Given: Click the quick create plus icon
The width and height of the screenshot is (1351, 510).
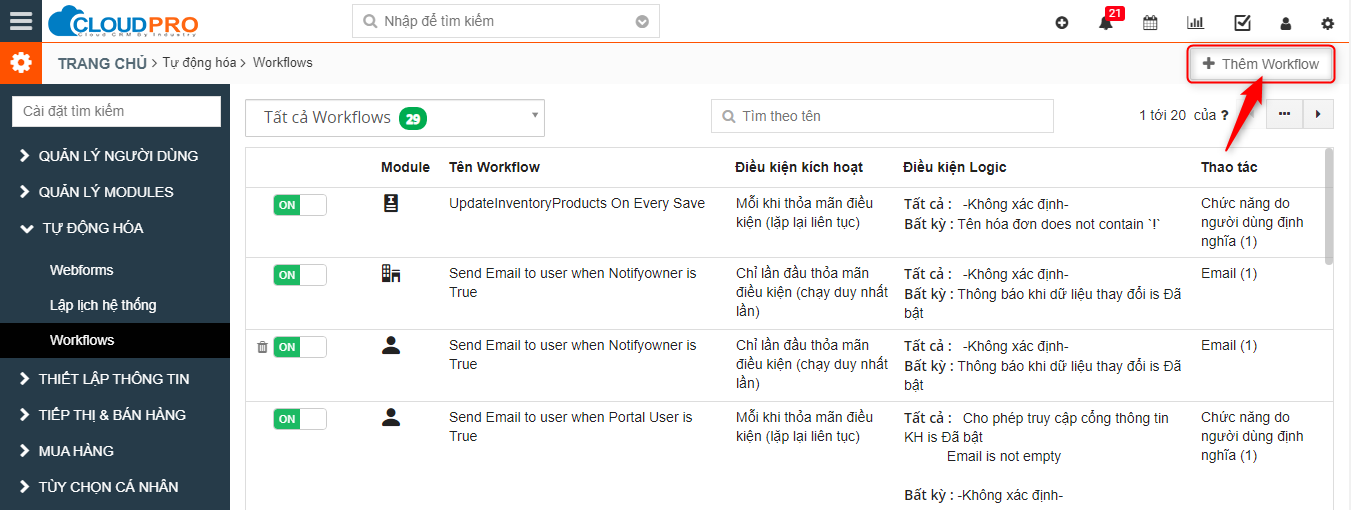Looking at the screenshot, I should click(1062, 23).
